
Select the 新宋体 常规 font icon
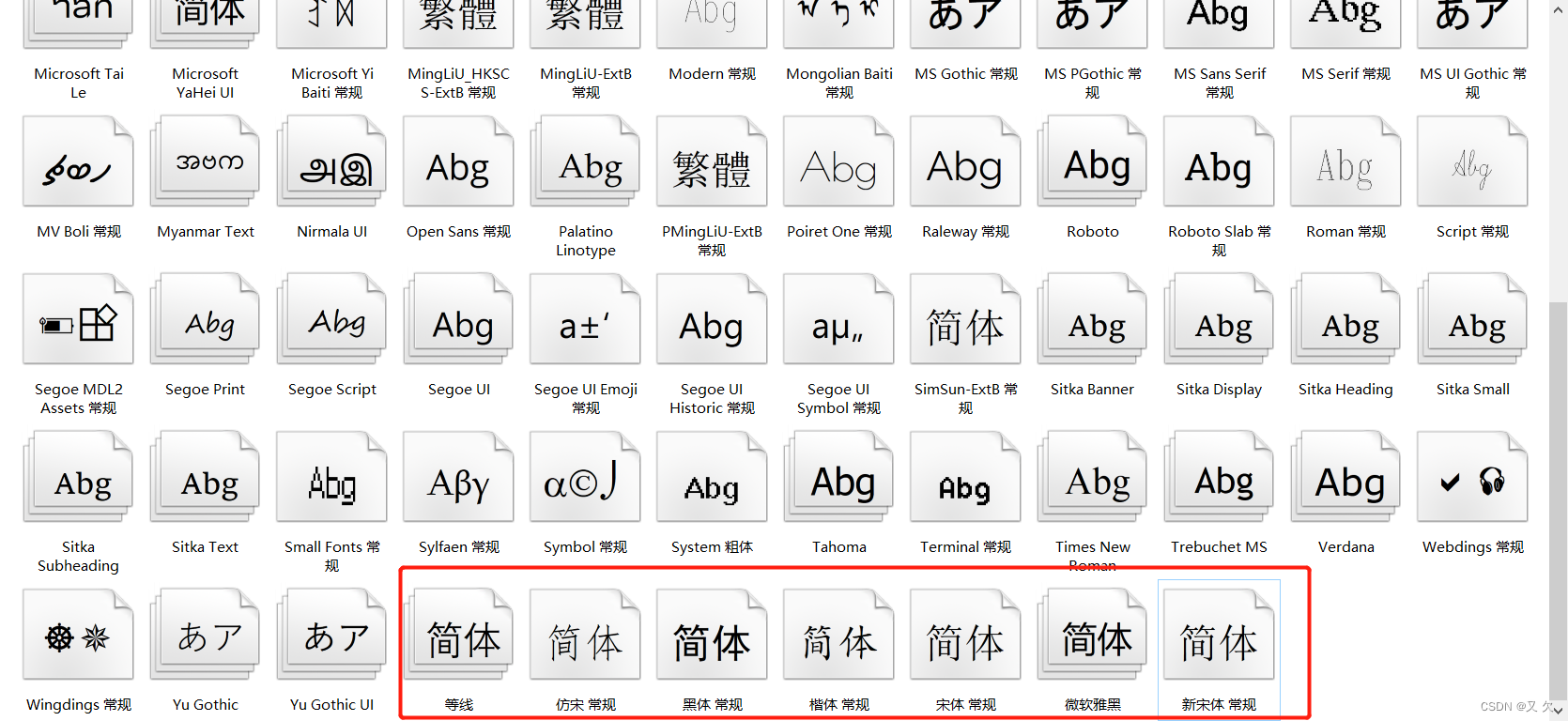pos(1219,634)
